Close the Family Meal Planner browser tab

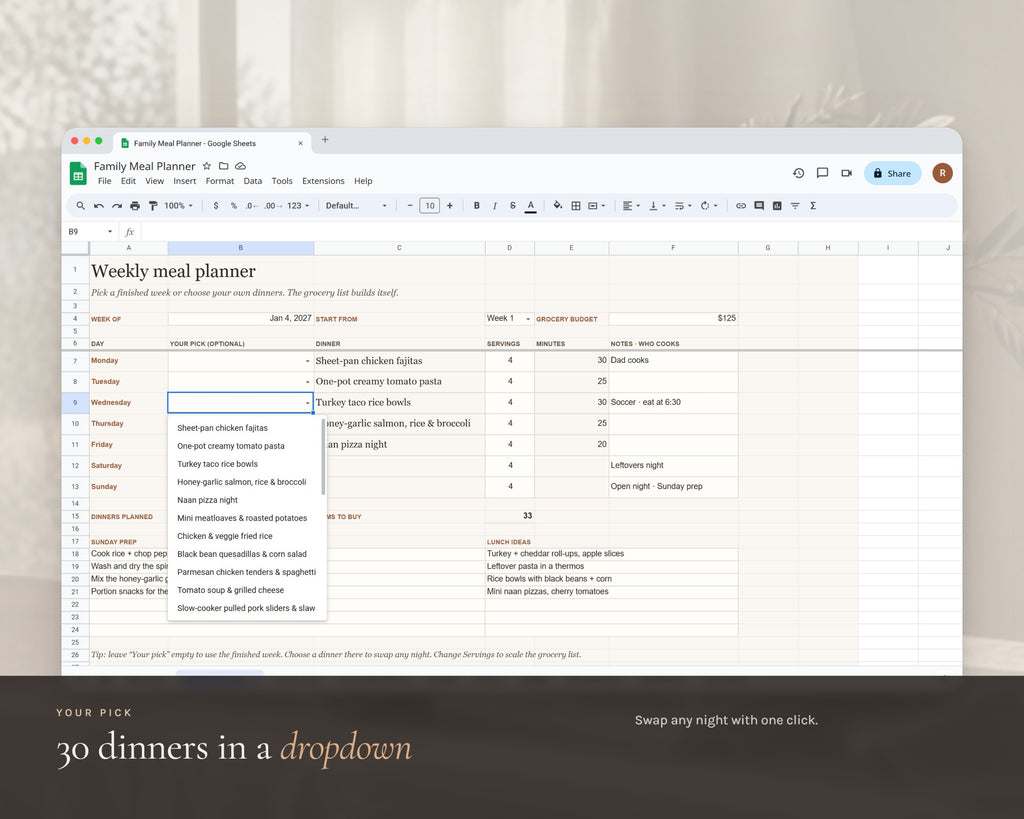click(x=300, y=143)
